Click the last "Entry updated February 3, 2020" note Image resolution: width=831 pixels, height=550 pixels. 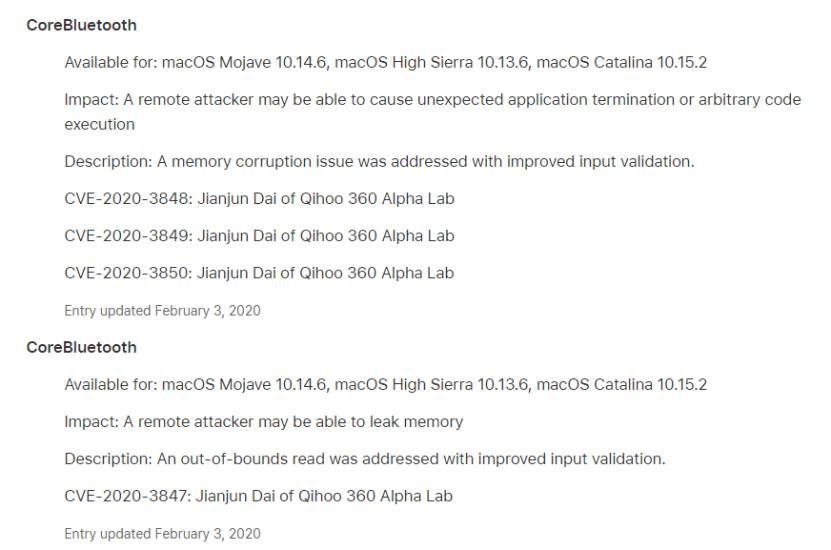[162, 534]
